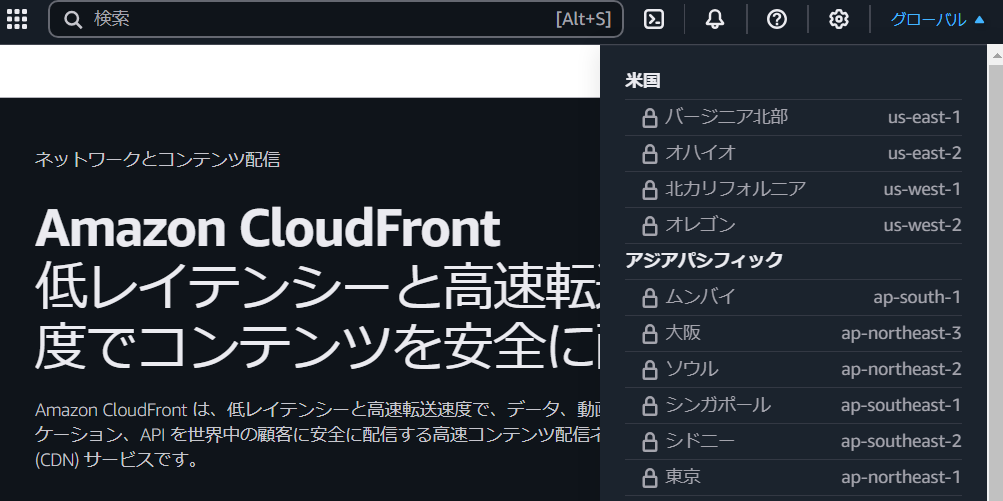Image resolution: width=1003 pixels, height=501 pixels.
Task: Click the lock icon beside 東京
Action: (649, 477)
